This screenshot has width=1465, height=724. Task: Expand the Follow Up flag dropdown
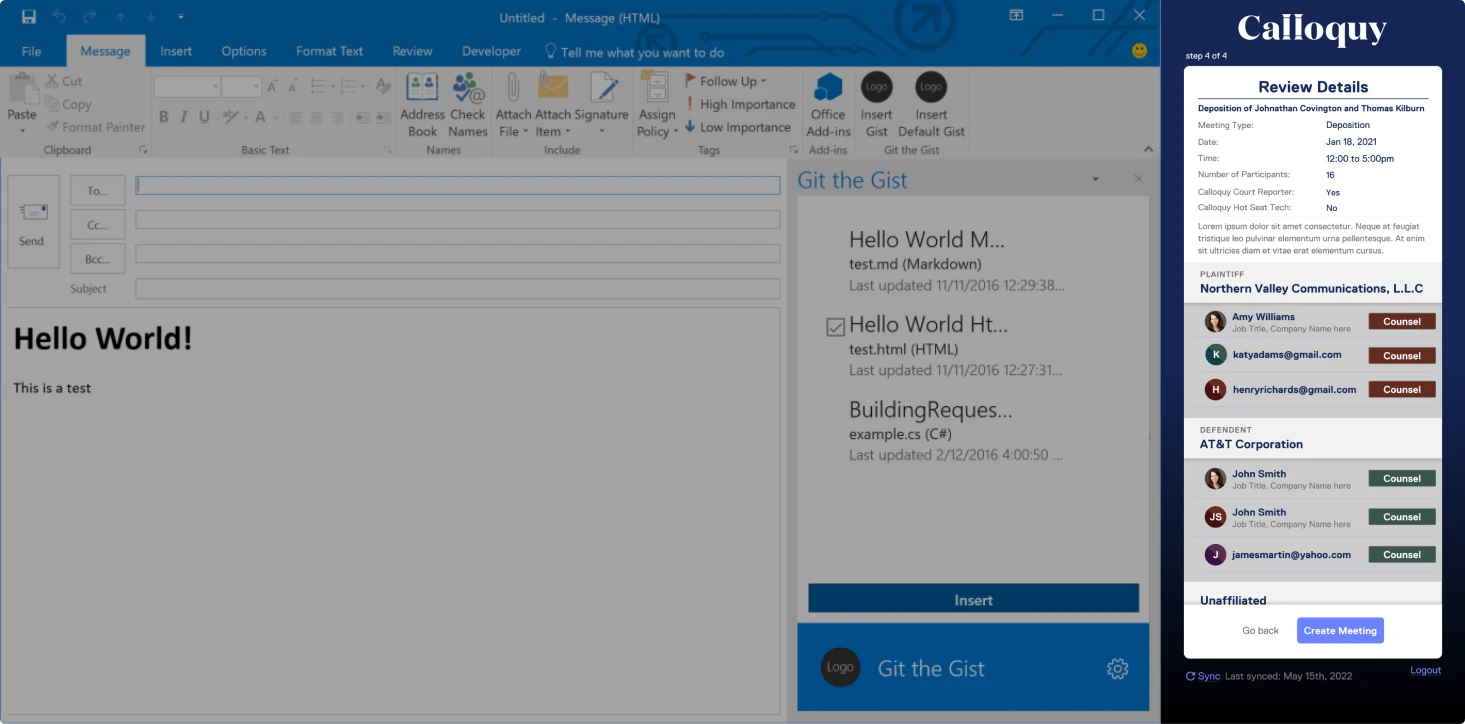765,81
